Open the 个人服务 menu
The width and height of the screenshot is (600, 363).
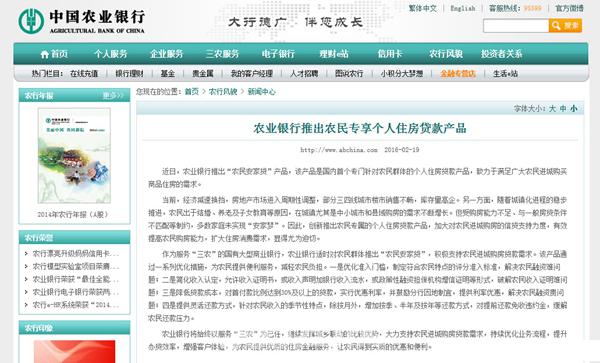point(111,54)
